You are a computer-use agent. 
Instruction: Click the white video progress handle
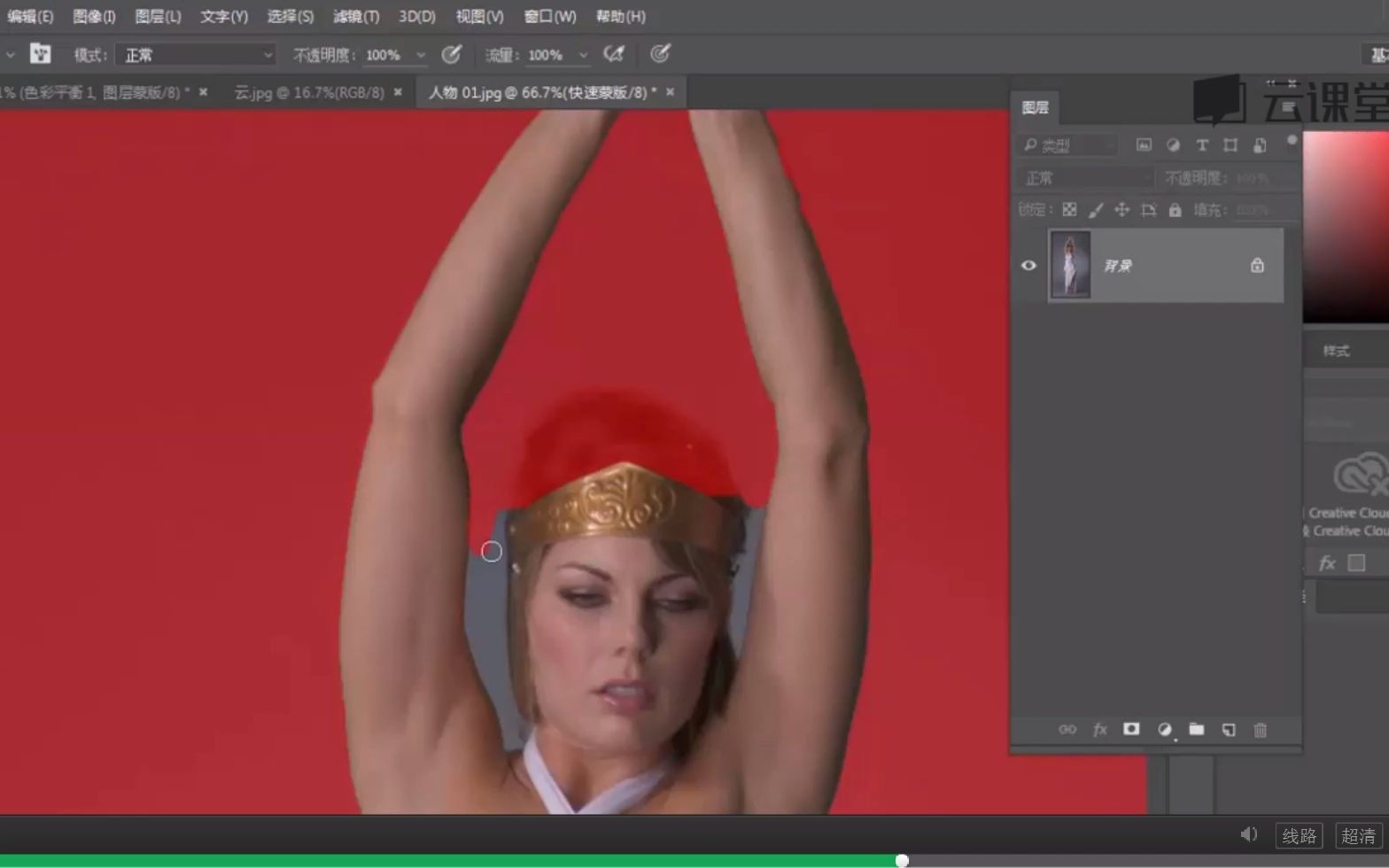[x=902, y=860]
